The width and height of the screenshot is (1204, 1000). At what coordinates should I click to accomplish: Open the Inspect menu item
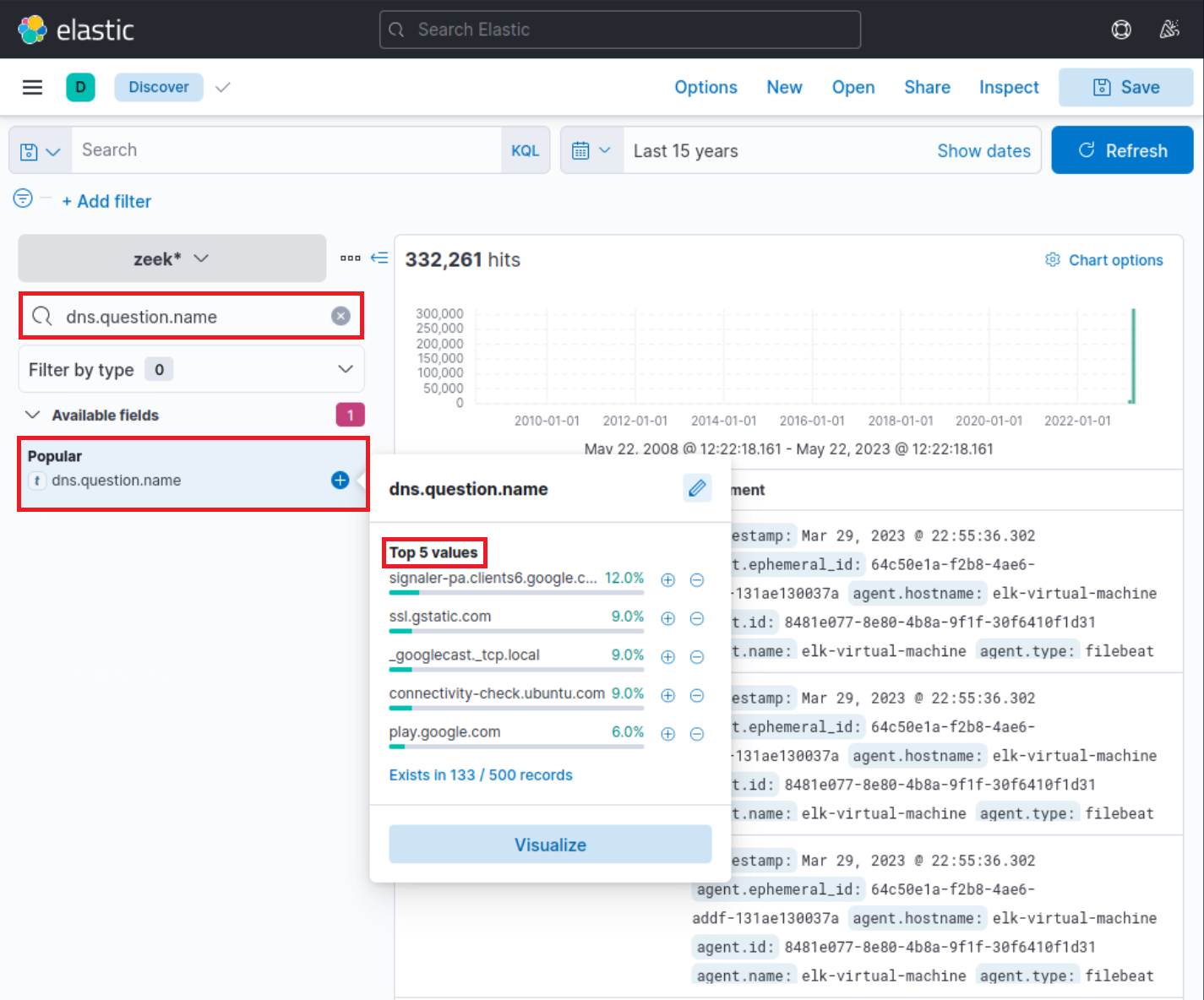coord(1008,87)
